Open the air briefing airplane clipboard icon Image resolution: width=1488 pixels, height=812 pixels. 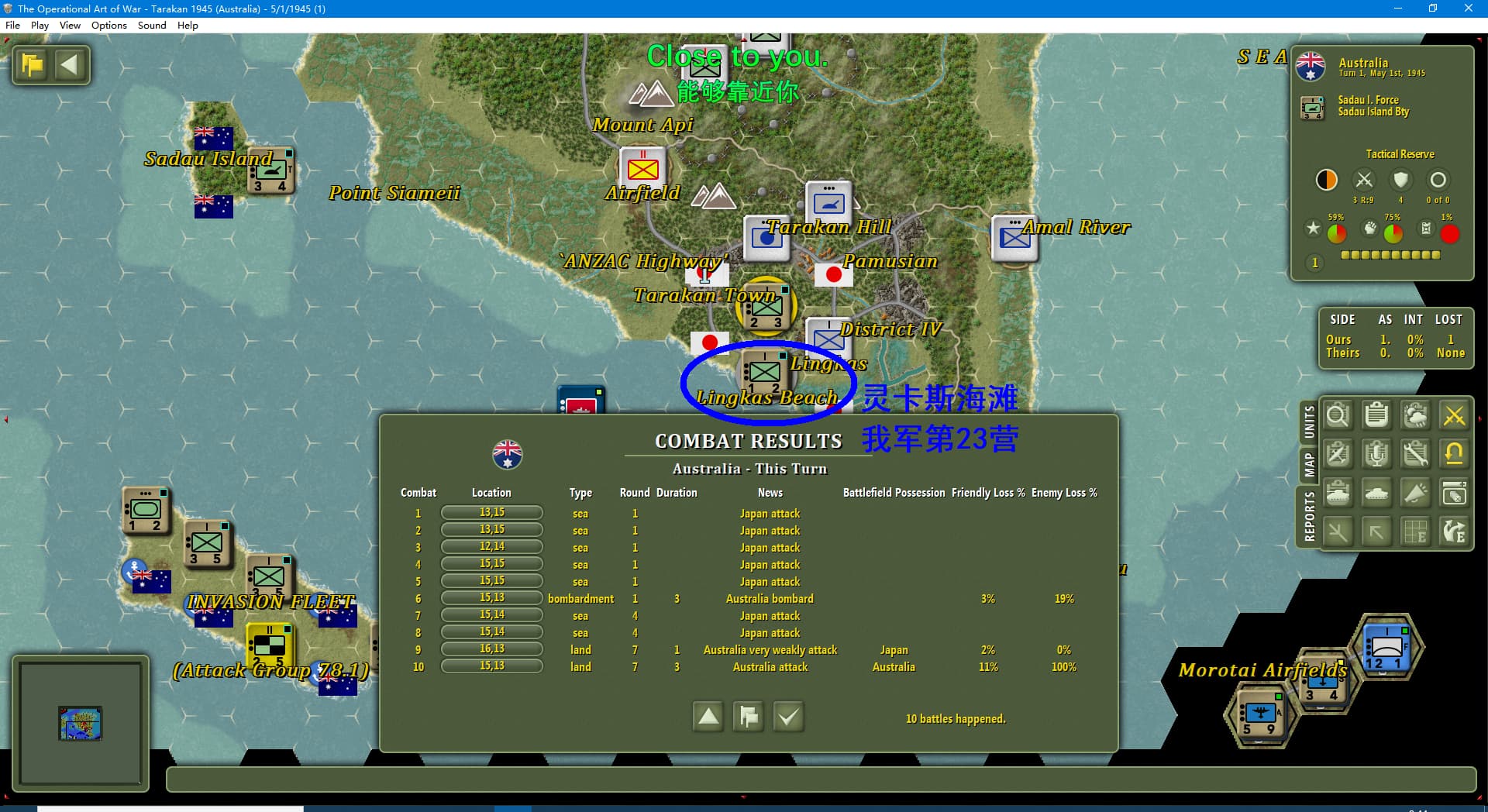pos(1338,455)
